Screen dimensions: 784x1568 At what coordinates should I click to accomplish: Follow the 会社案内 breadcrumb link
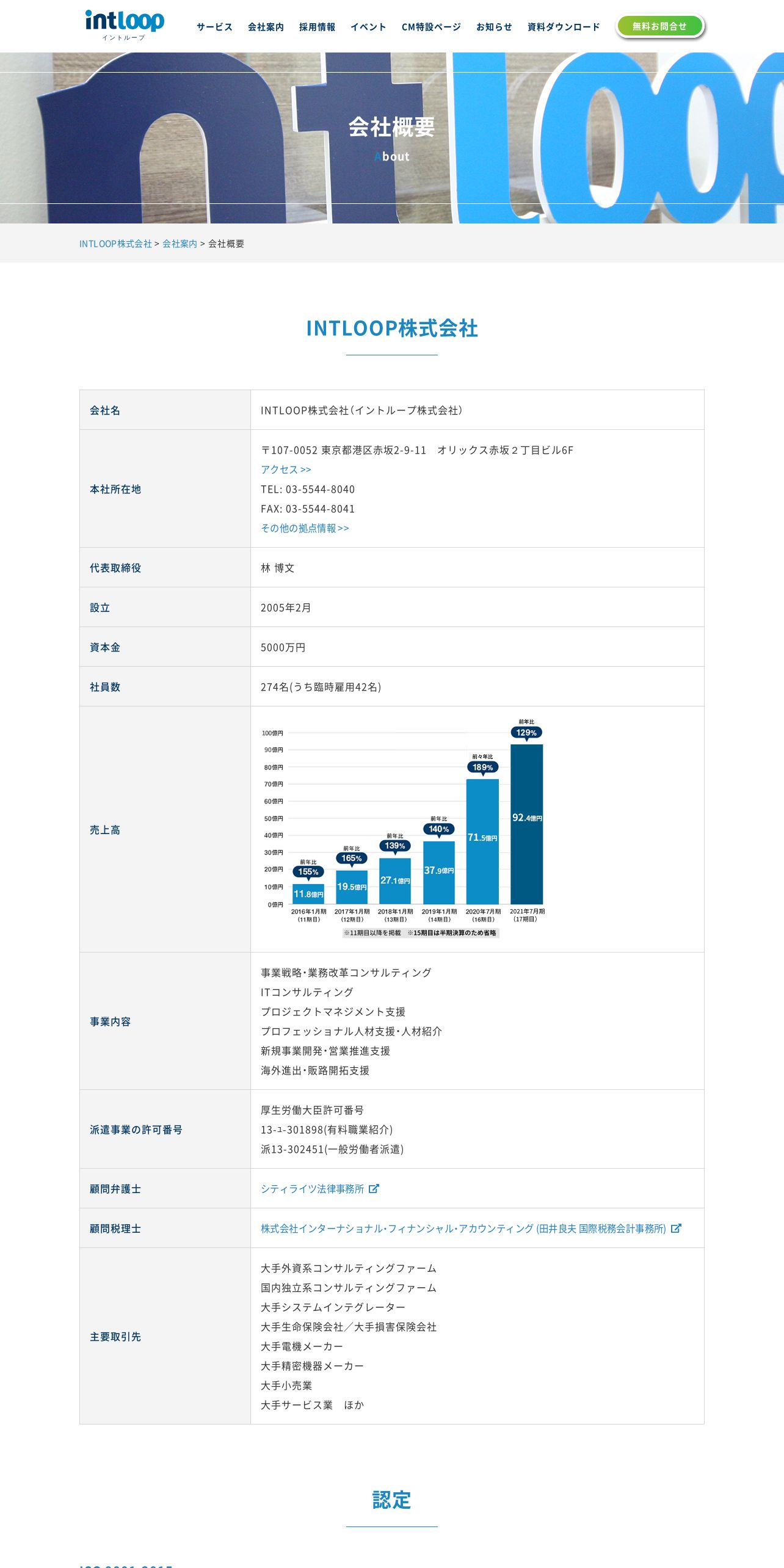(180, 244)
